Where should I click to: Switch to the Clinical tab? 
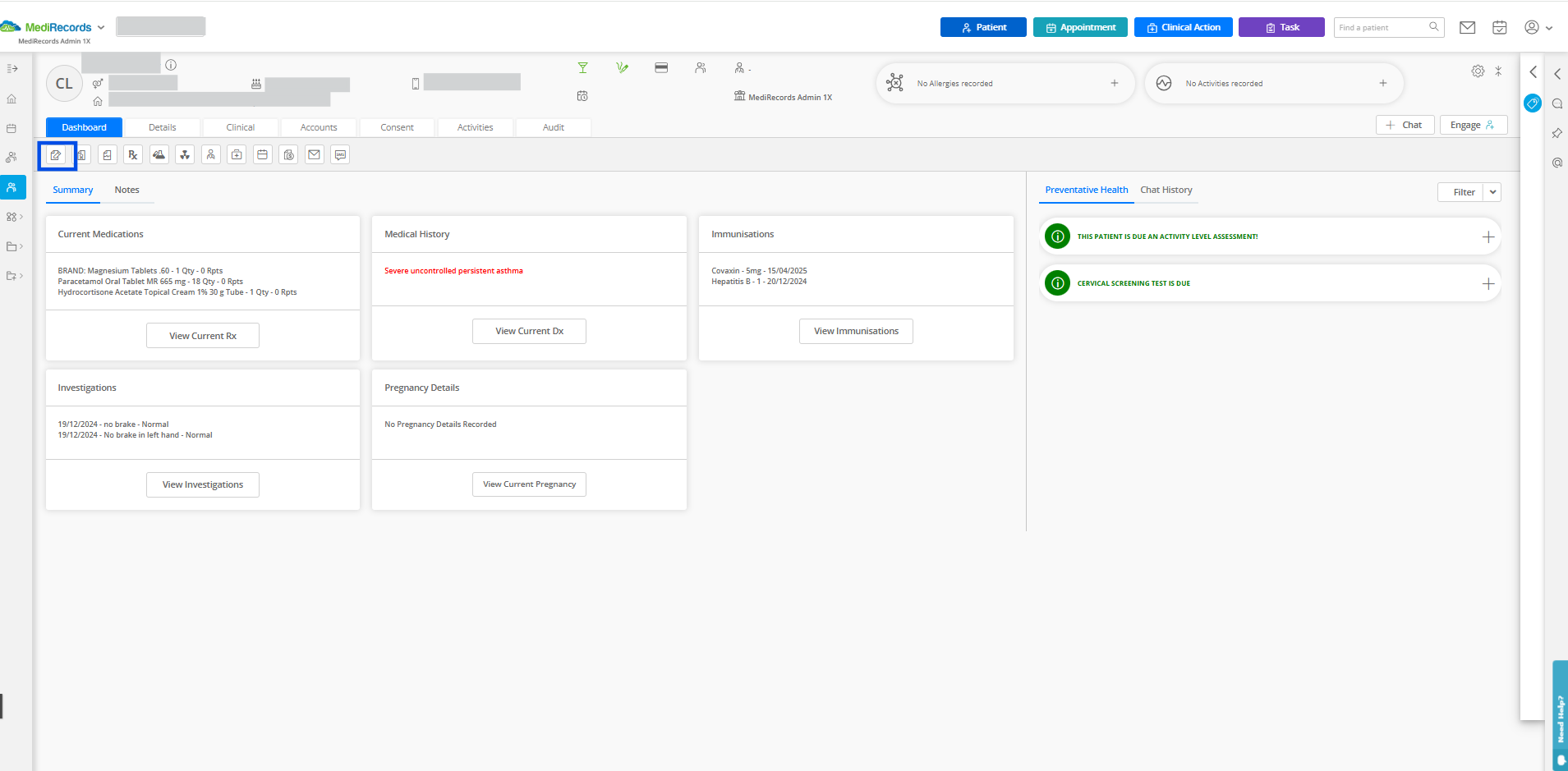pyautogui.click(x=241, y=127)
